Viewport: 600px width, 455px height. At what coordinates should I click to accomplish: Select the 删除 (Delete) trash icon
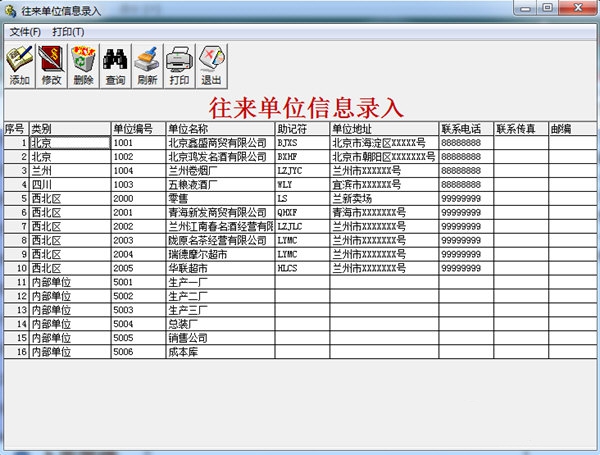[x=83, y=66]
